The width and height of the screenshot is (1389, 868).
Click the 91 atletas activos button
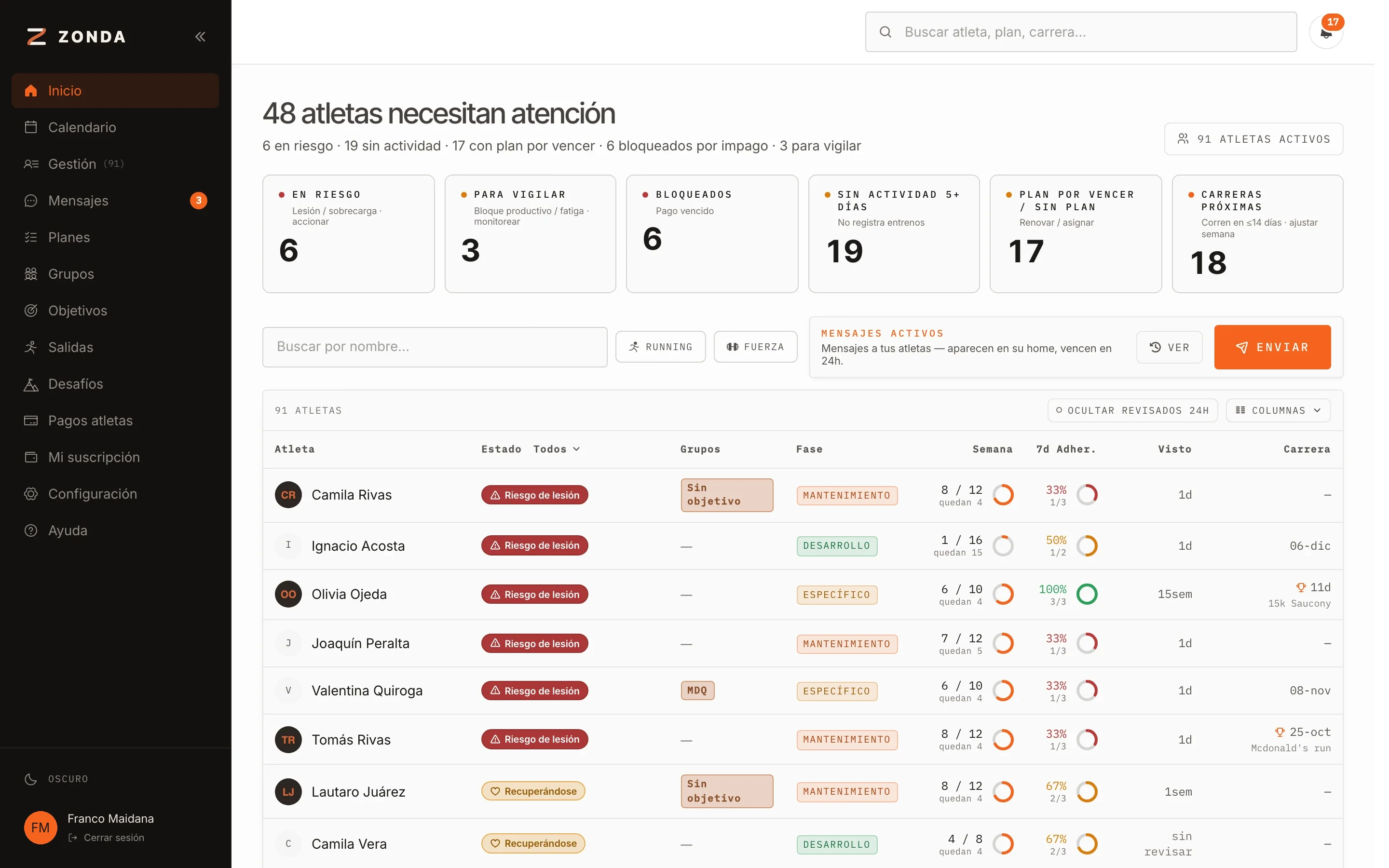[1253, 139]
